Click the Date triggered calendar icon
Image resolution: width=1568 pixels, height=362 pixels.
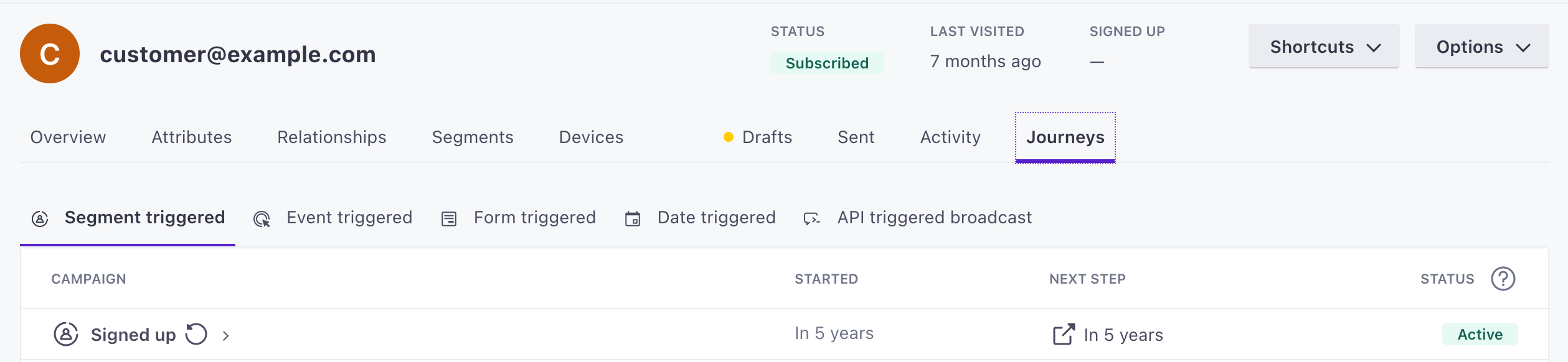(633, 219)
